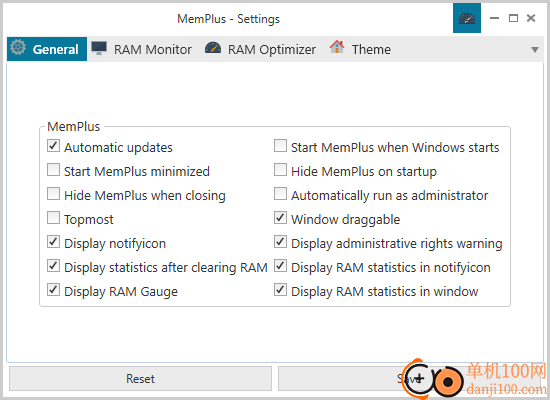Enable Automatically run as administrator

coord(280,194)
